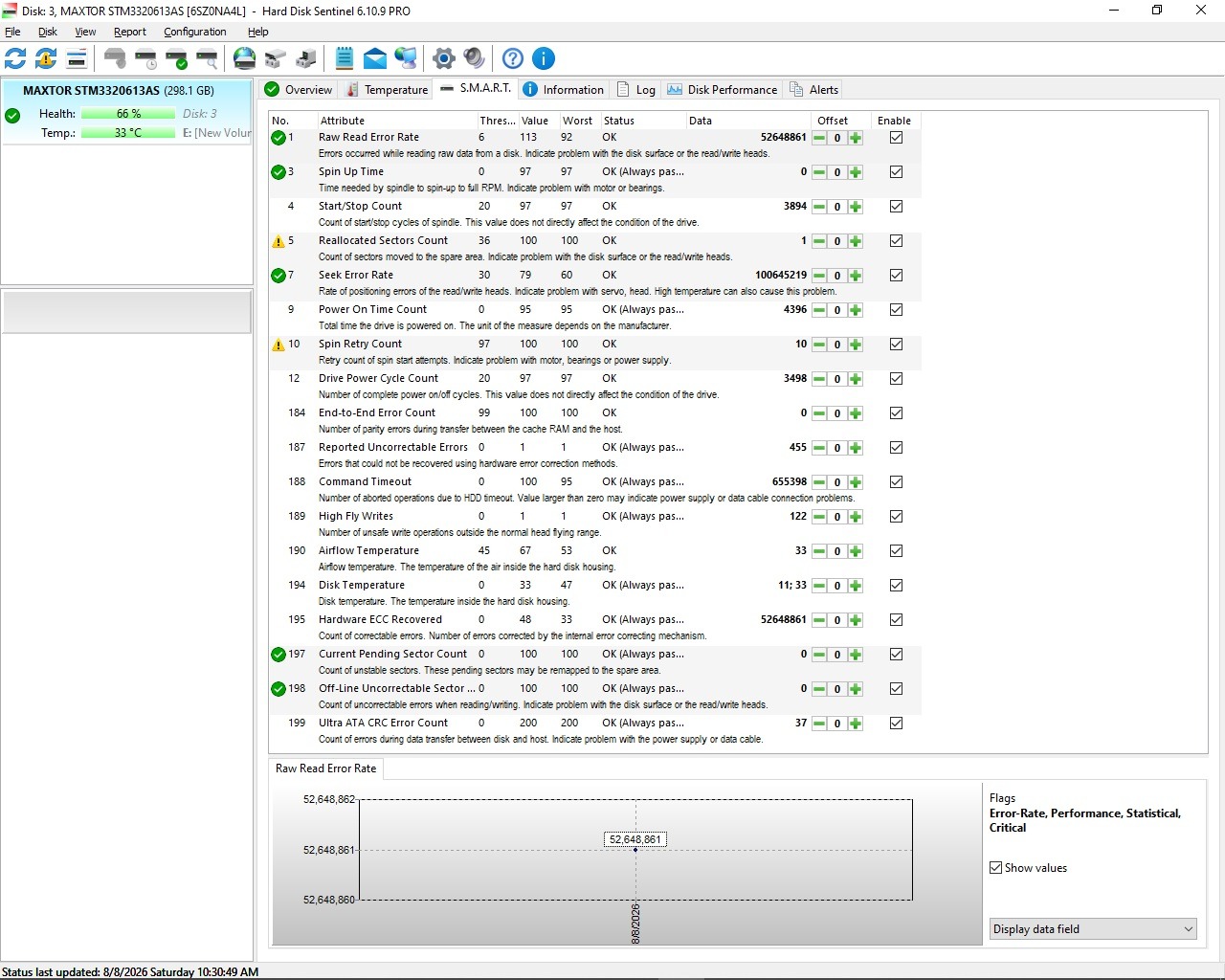Toggle Enable checkbox for Airflow Temperature
This screenshot has width=1225, height=980.
[896, 551]
